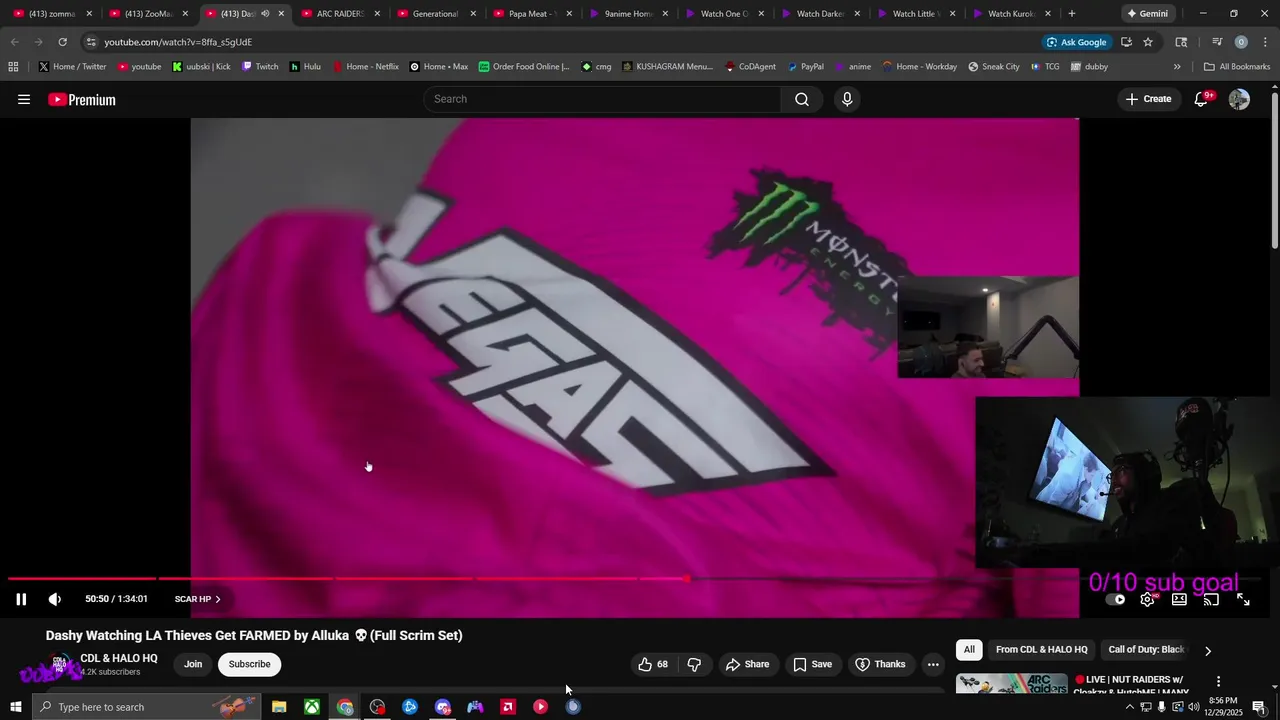Click the YouTube search field
This screenshot has height=720, width=1280.
coord(602,99)
